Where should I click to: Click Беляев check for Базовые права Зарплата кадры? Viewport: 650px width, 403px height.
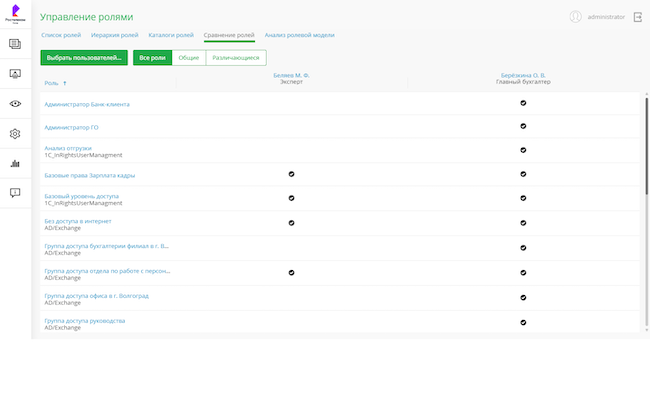[x=291, y=174]
